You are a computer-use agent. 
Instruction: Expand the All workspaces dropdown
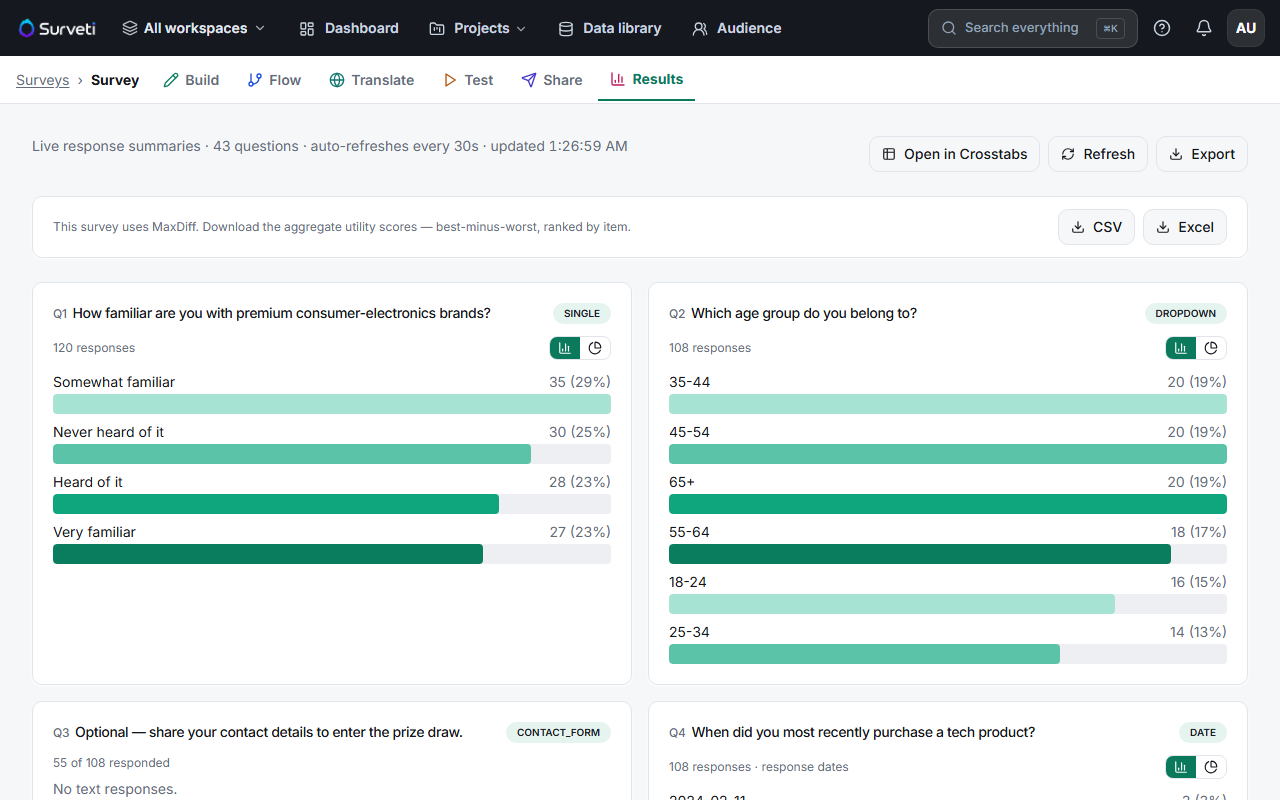[x=194, y=28]
